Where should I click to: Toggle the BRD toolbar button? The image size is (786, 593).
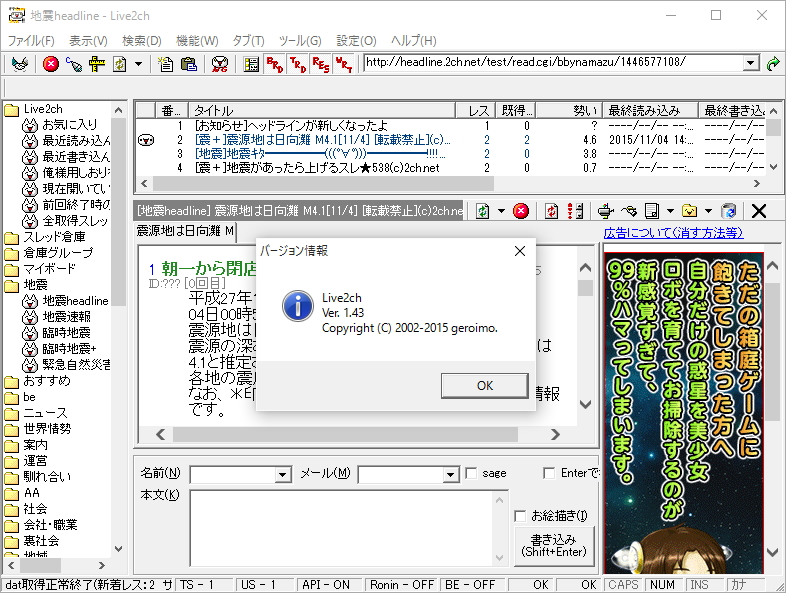tap(275, 64)
